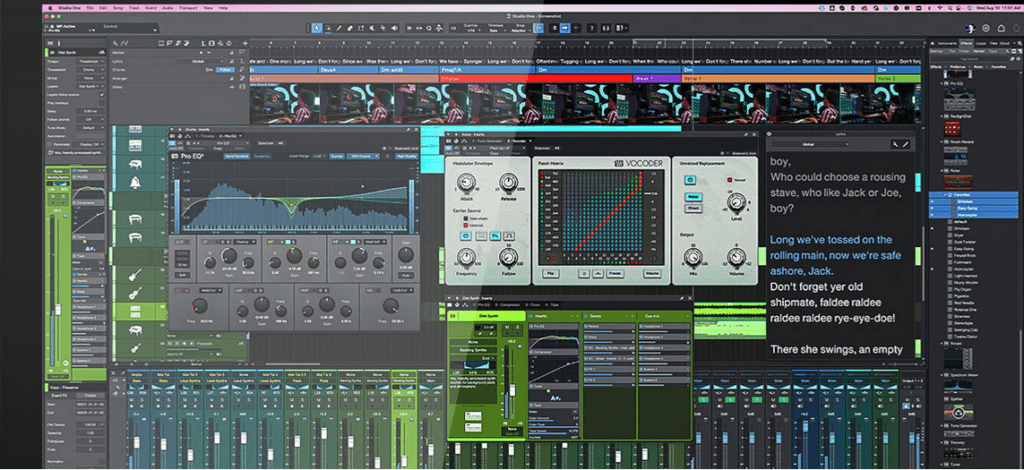
Task: Pin the Vocoder inserts window
Action: click(x=746, y=134)
